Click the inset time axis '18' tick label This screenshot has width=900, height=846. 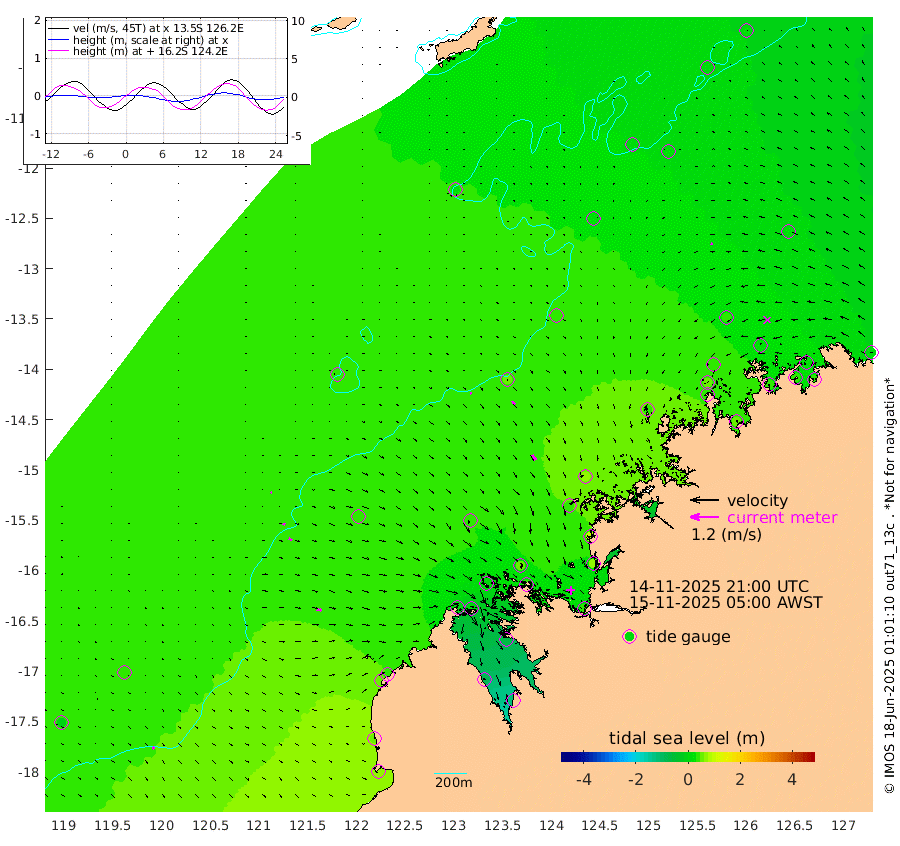[238, 154]
